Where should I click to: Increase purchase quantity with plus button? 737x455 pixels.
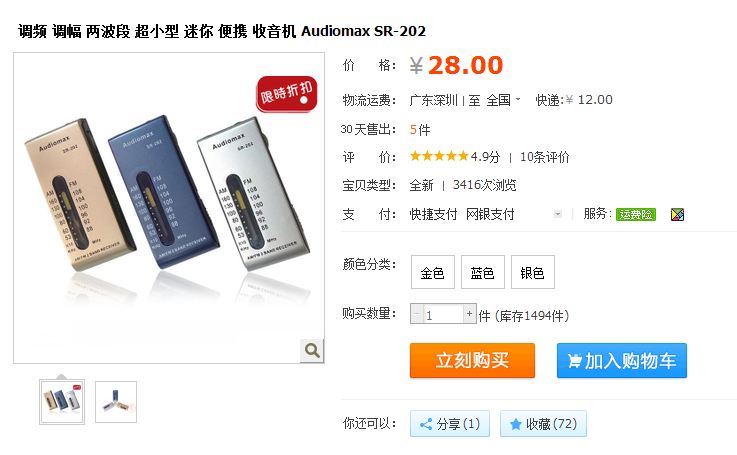(x=469, y=314)
